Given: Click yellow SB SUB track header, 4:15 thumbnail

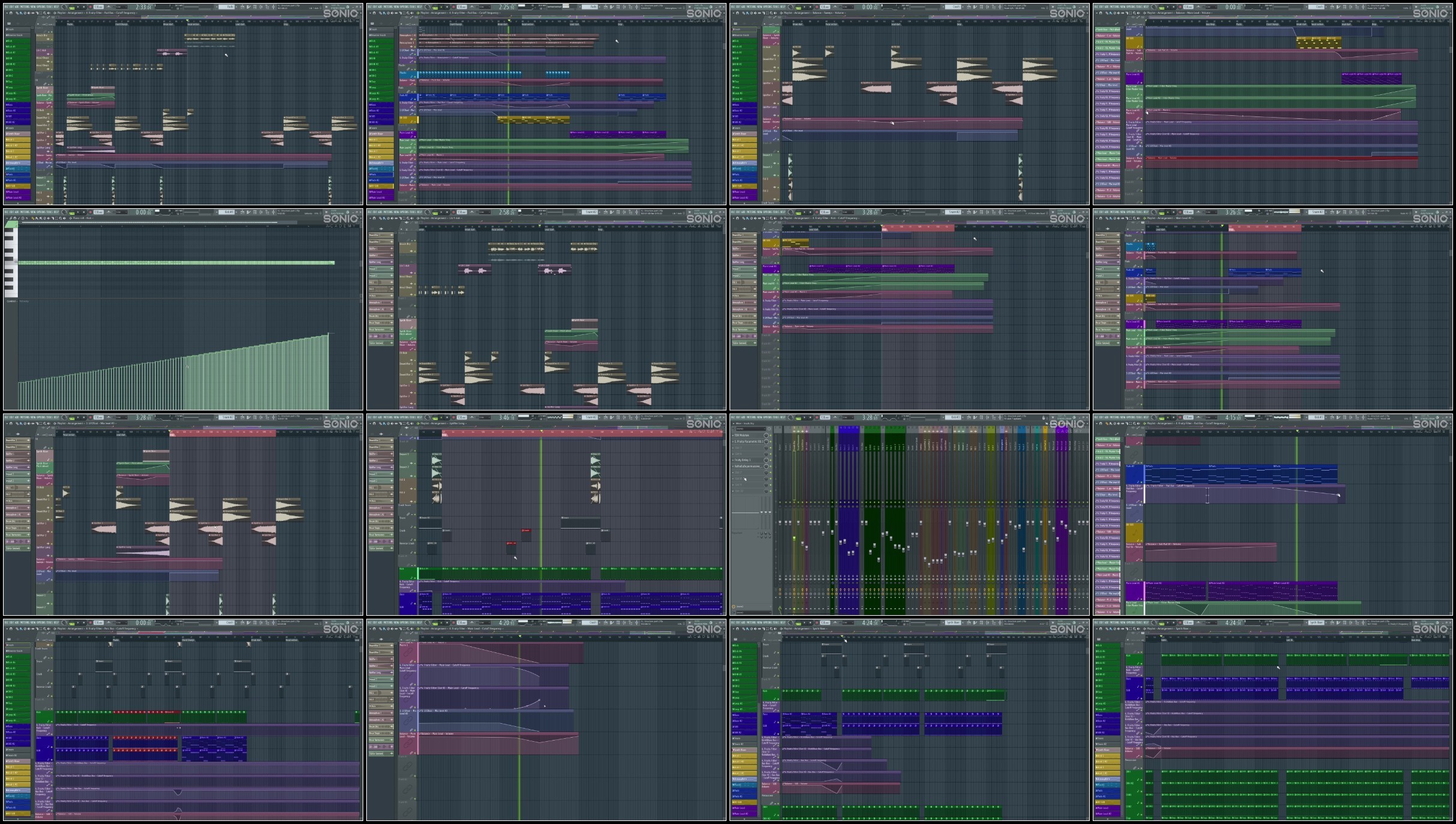Looking at the screenshot, I should [1134, 533].
